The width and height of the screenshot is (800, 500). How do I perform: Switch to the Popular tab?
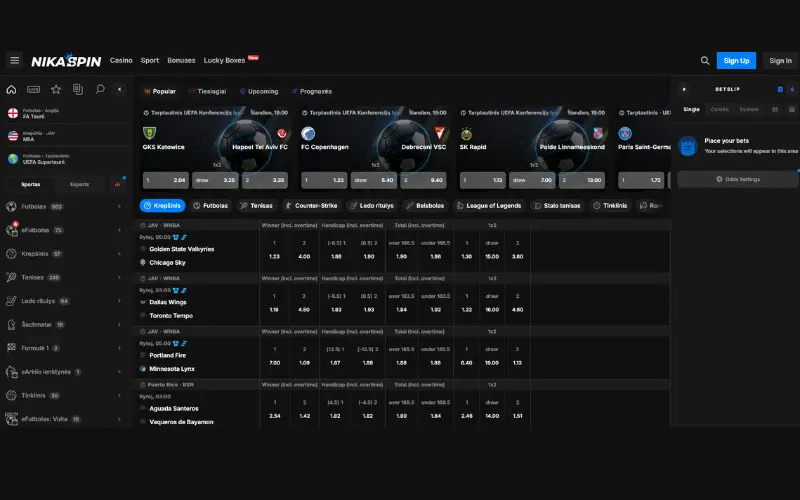coord(160,91)
